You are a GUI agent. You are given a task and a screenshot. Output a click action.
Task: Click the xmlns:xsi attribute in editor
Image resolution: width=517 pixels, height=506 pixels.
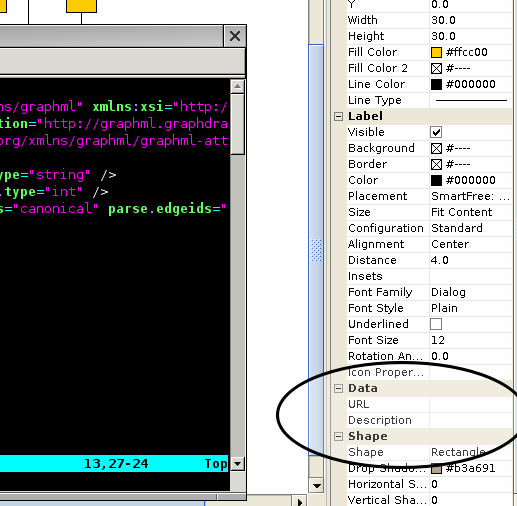click(128, 107)
